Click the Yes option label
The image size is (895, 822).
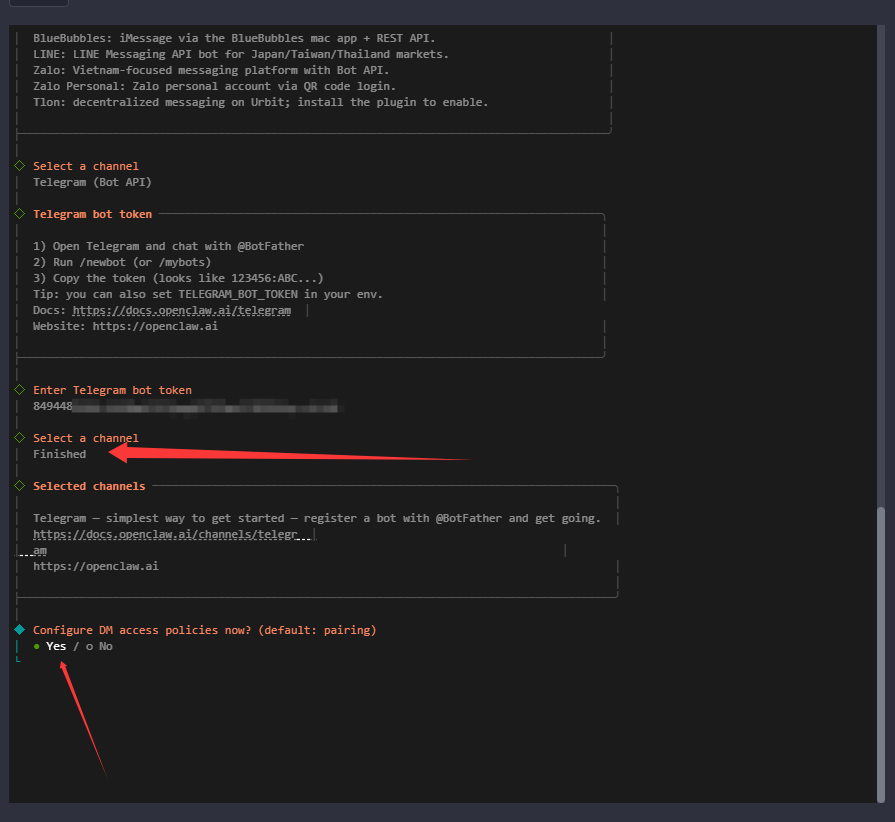(x=56, y=646)
